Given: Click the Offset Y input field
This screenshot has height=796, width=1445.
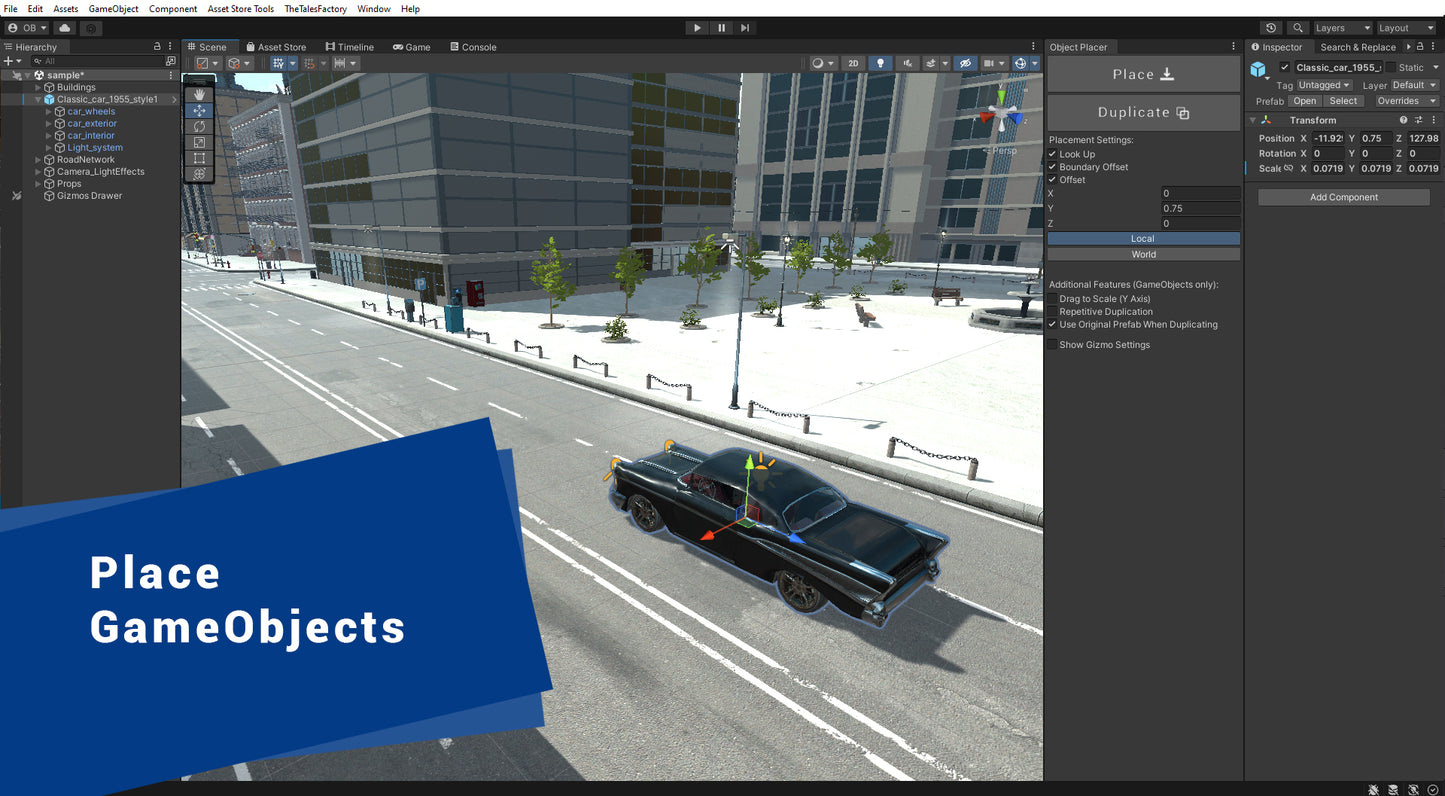Looking at the screenshot, I should pyautogui.click(x=1200, y=208).
